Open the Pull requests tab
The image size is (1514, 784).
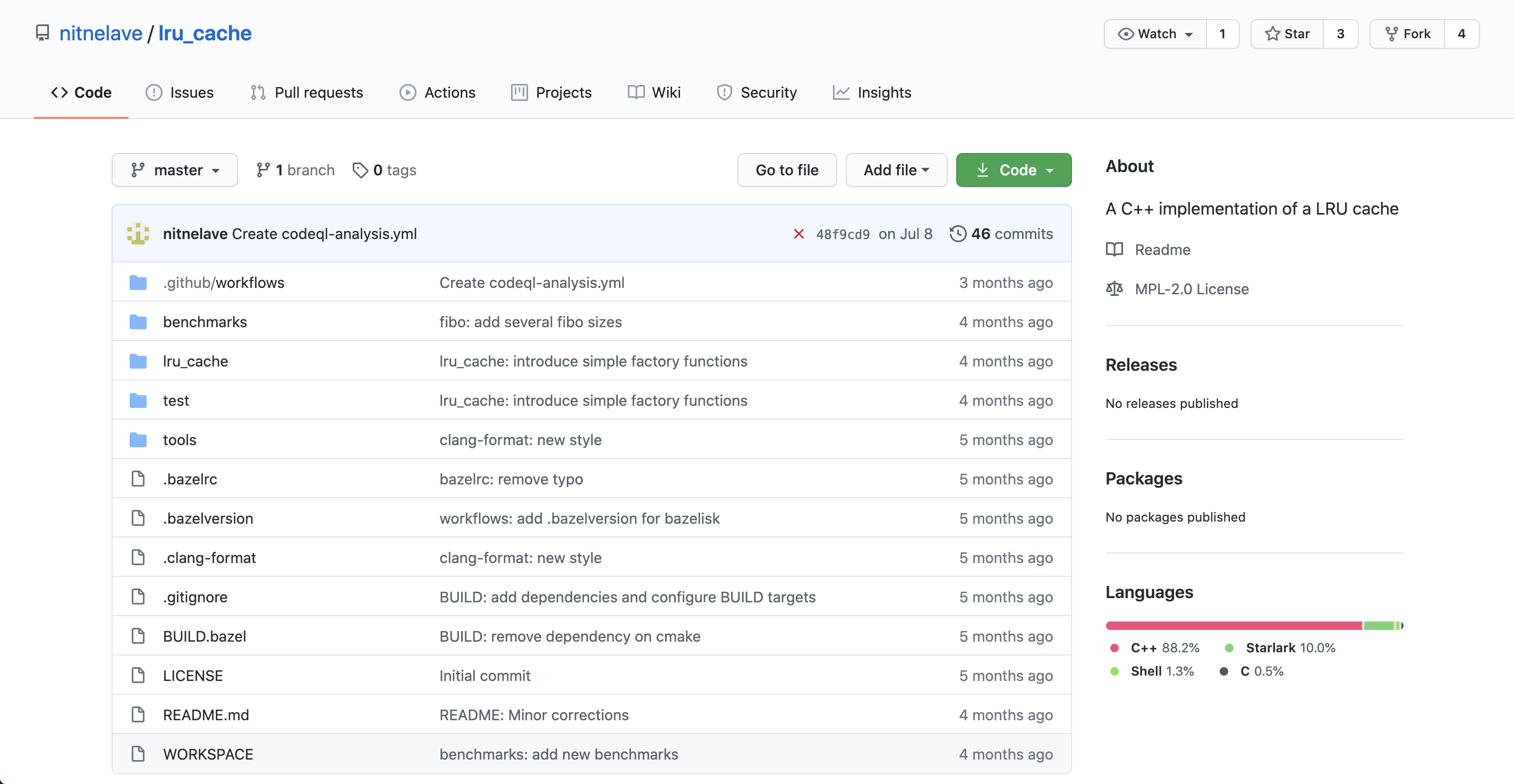coord(307,92)
